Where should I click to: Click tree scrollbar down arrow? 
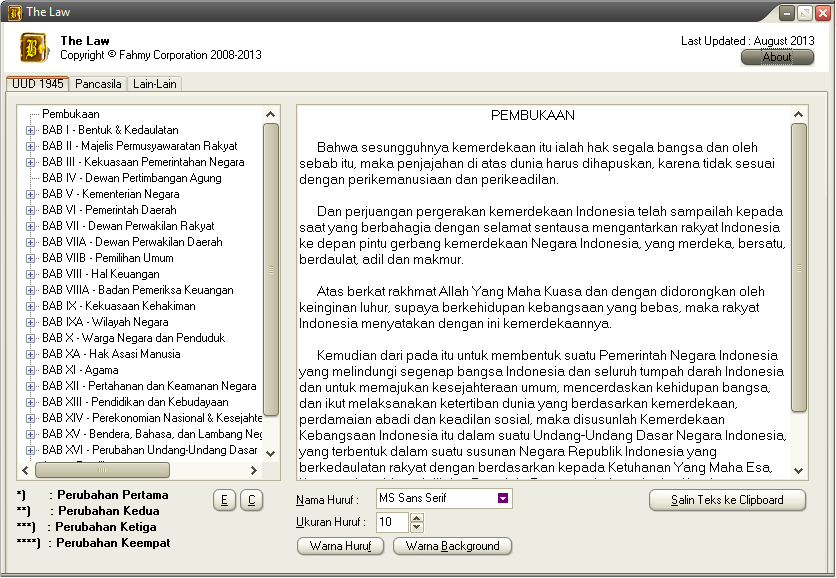(271, 453)
